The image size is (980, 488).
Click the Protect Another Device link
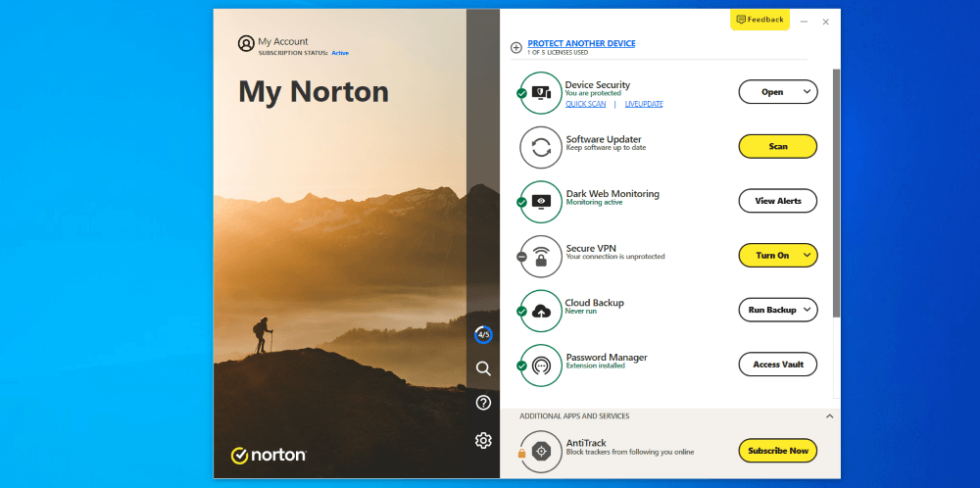click(581, 43)
